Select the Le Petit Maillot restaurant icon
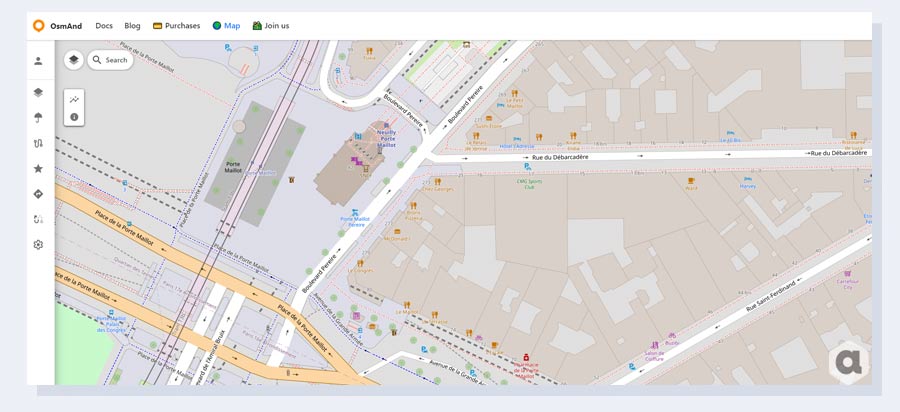This screenshot has height=412, width=900. (x=514, y=93)
